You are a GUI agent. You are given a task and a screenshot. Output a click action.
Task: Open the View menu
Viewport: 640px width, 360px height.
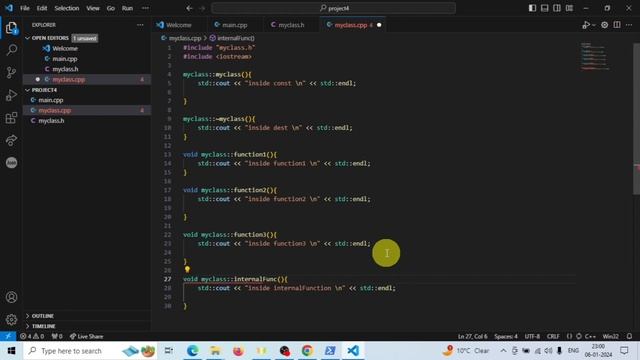(x=93, y=8)
